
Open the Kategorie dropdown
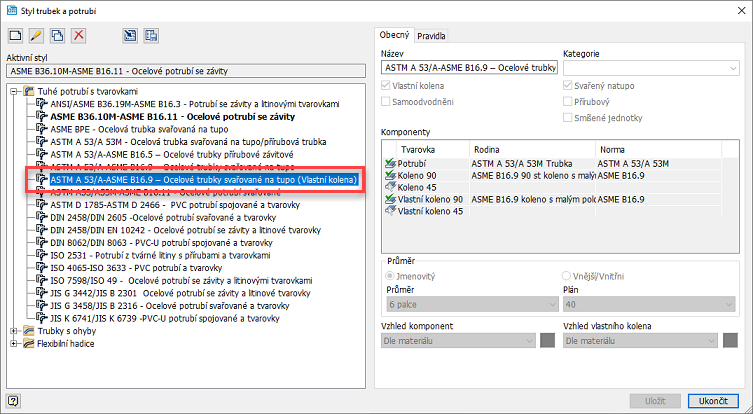point(651,68)
